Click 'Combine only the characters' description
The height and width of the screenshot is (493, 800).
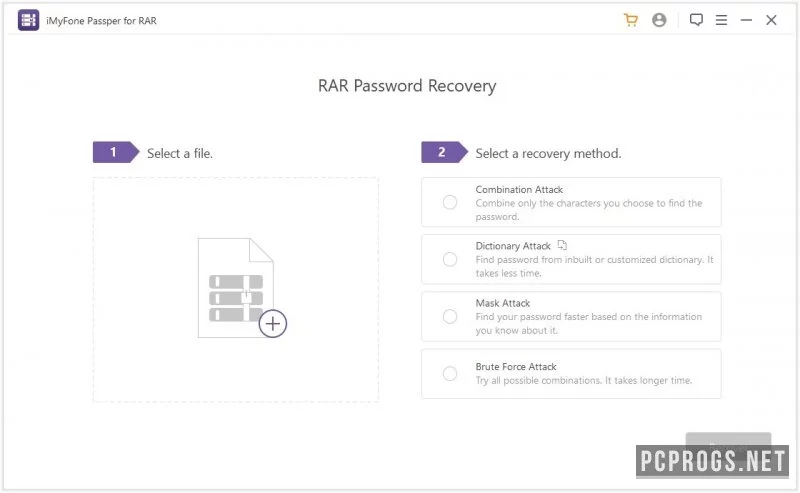tap(589, 210)
